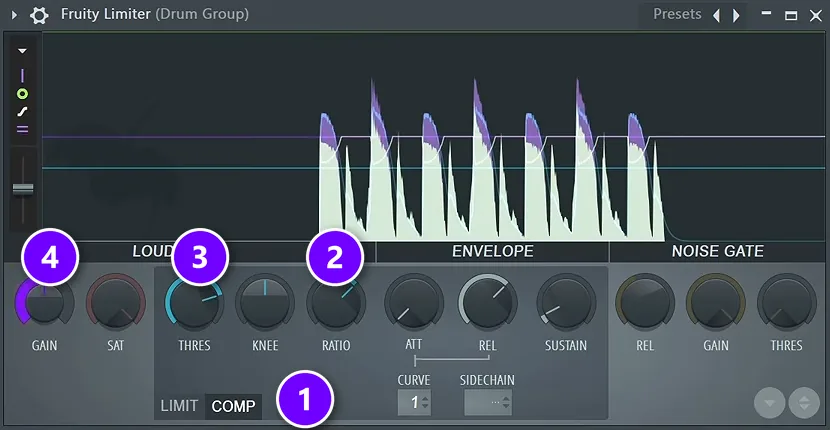Increase SIDECHAIN with its up arrow

point(507,397)
